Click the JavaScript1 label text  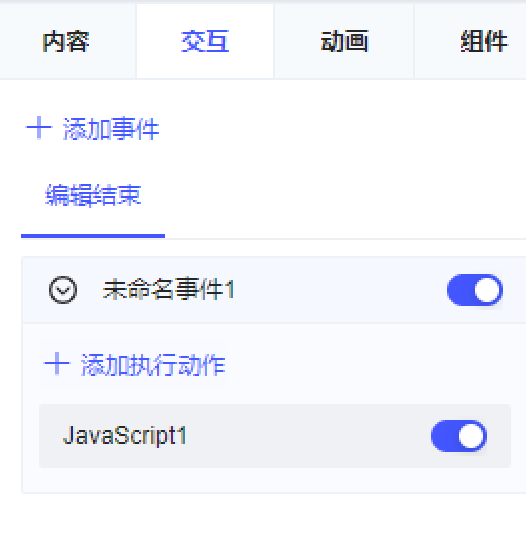point(125,436)
